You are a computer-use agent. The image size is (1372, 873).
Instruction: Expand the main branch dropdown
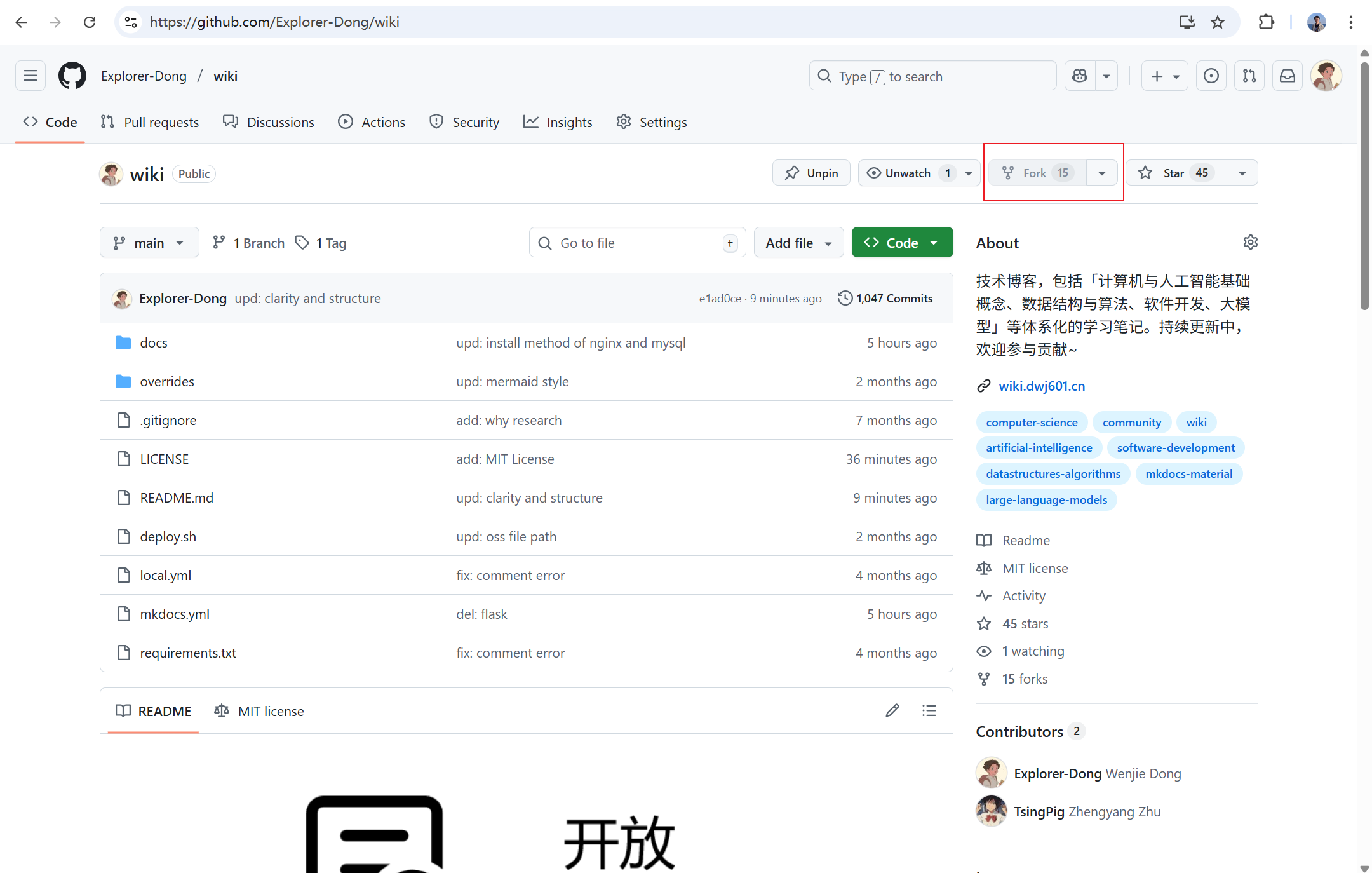[x=149, y=243]
